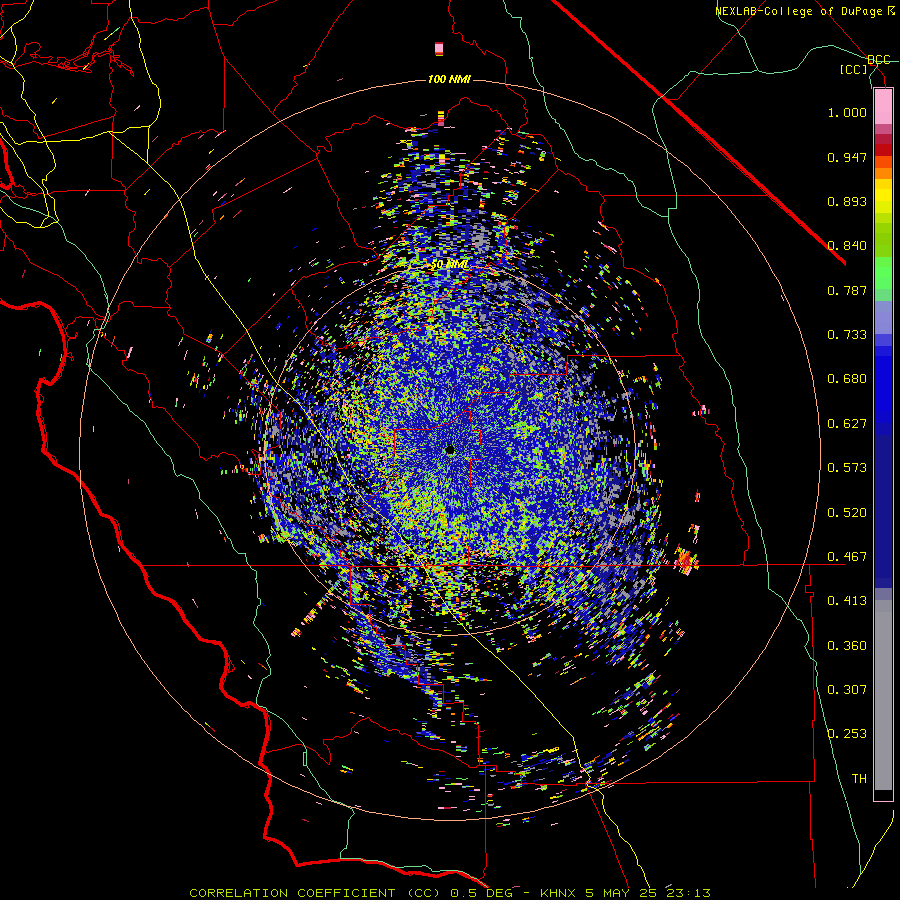
Task: Select the 0.787 scale value
Action: (847, 290)
